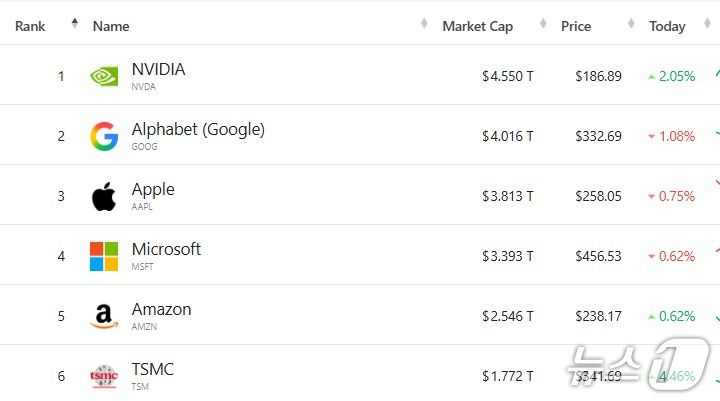Click Alphabet's $4.016 T market cap
The width and height of the screenshot is (720, 401).
click(x=507, y=136)
